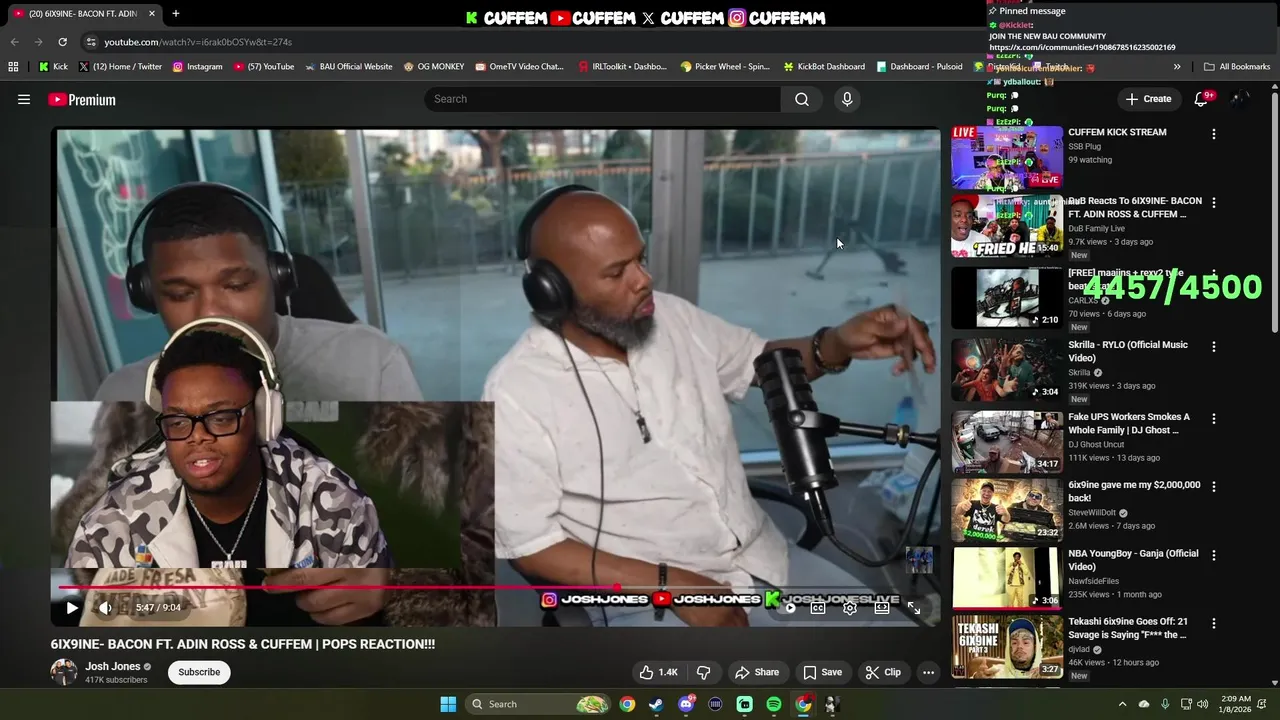1280x720 pixels.
Task: Open options for CUFFEM KICK STREAM video
Action: pos(1214,134)
